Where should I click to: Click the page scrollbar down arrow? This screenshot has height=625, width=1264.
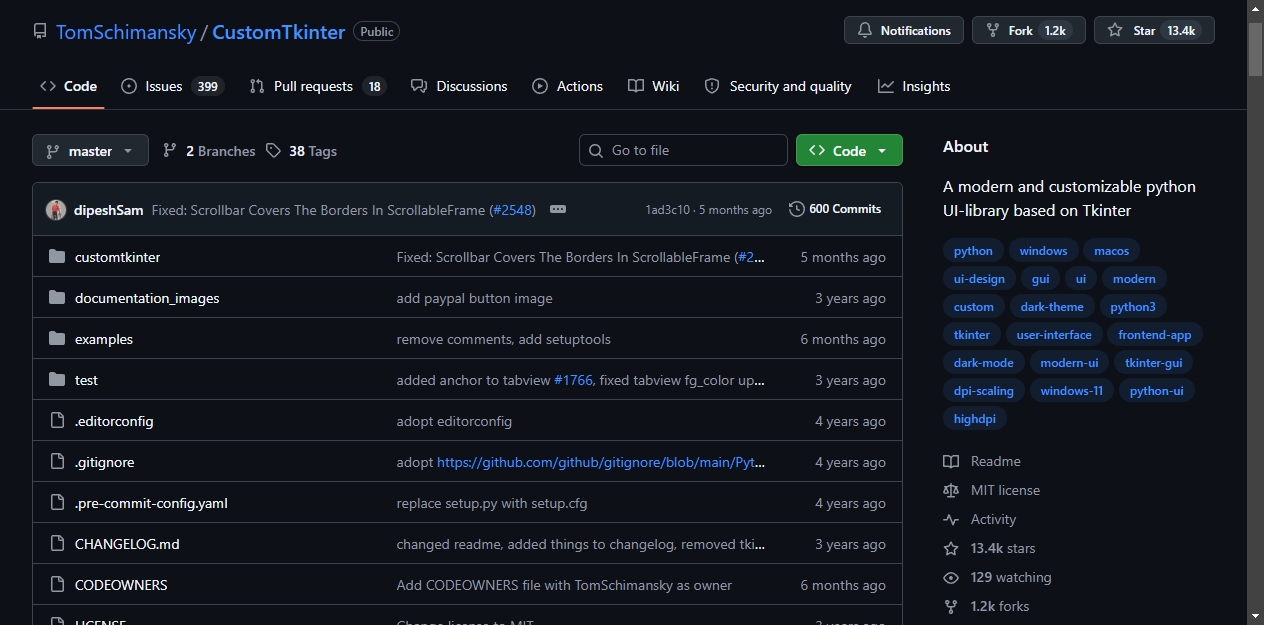(1255, 616)
